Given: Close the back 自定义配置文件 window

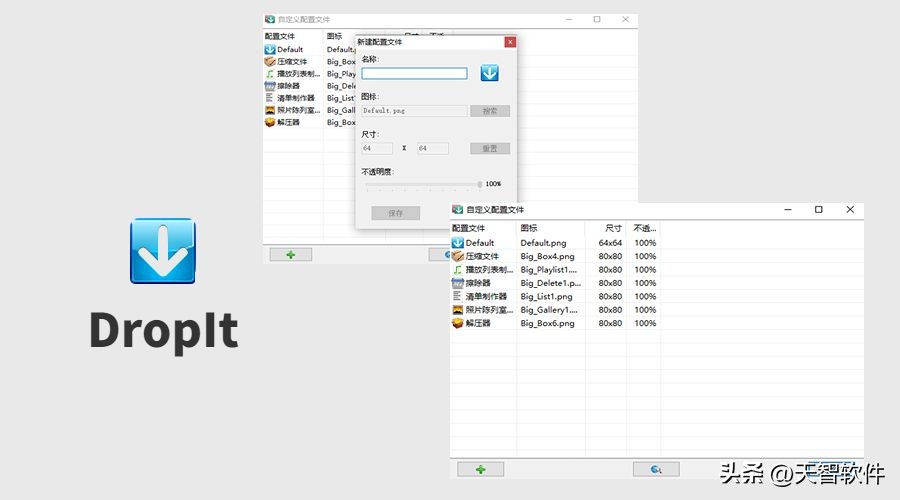Looking at the screenshot, I should coord(625,20).
